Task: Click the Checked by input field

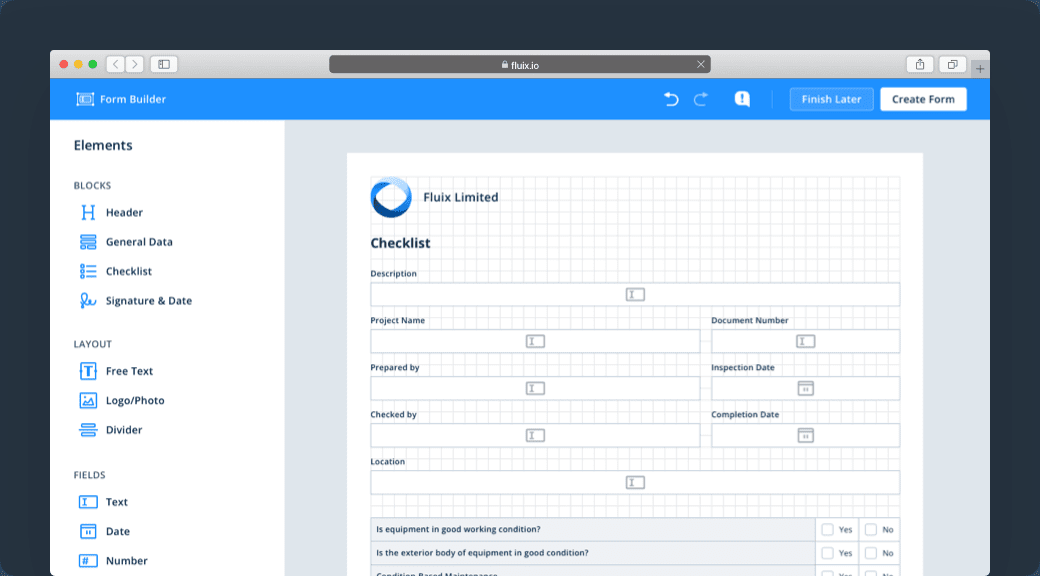Action: [535, 435]
